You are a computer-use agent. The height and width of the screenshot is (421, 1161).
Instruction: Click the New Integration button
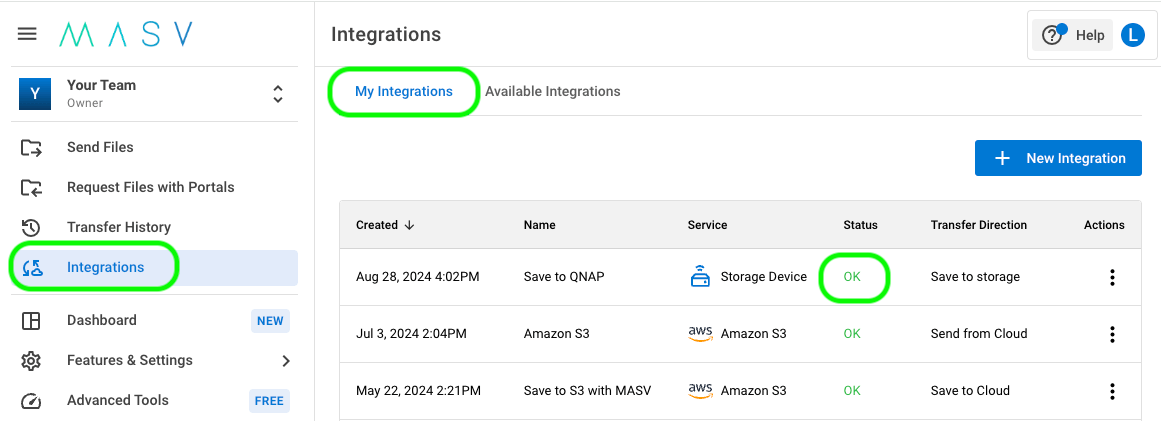click(x=1058, y=158)
